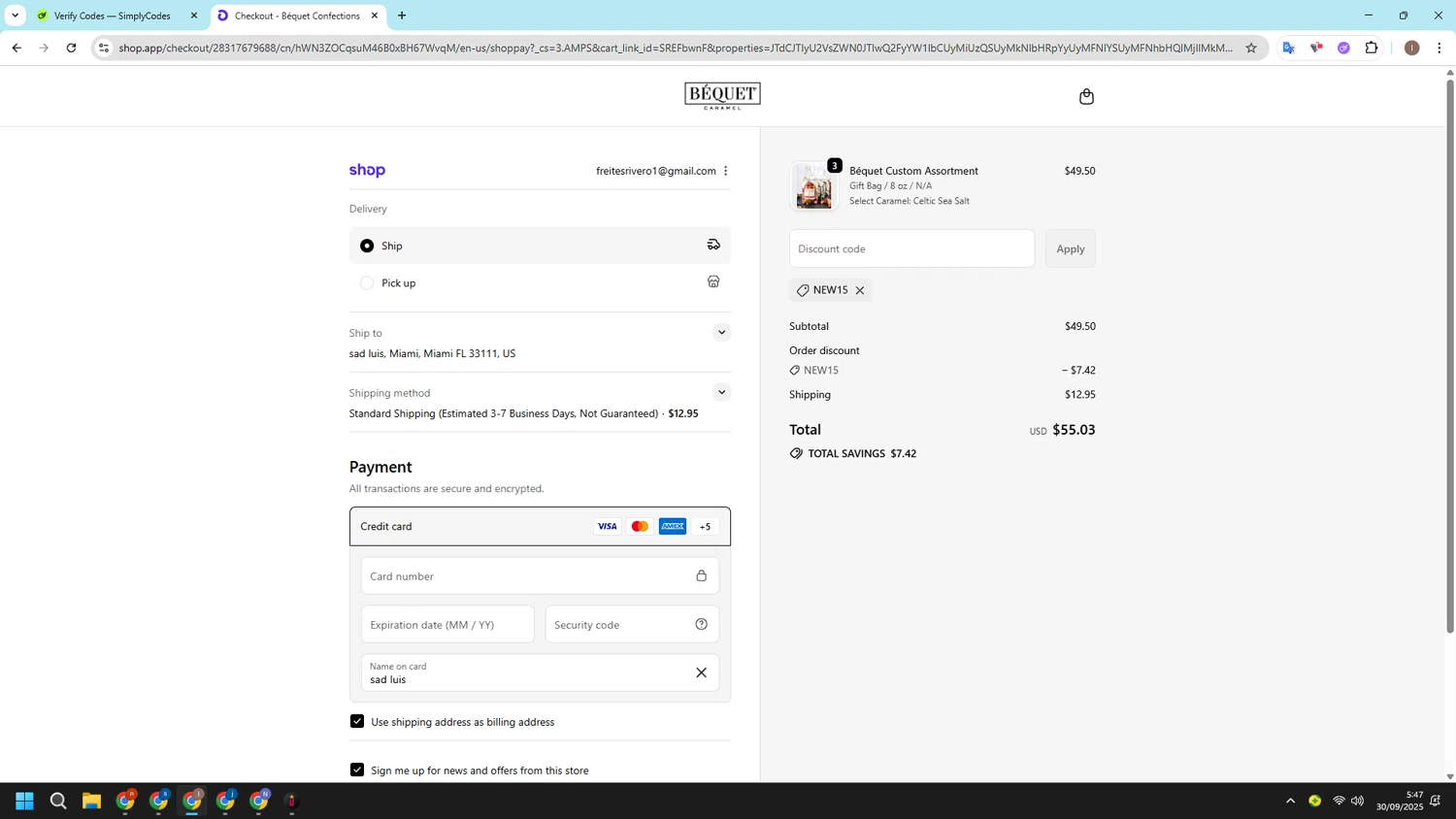Click the security code help icon

[x=701, y=624]
